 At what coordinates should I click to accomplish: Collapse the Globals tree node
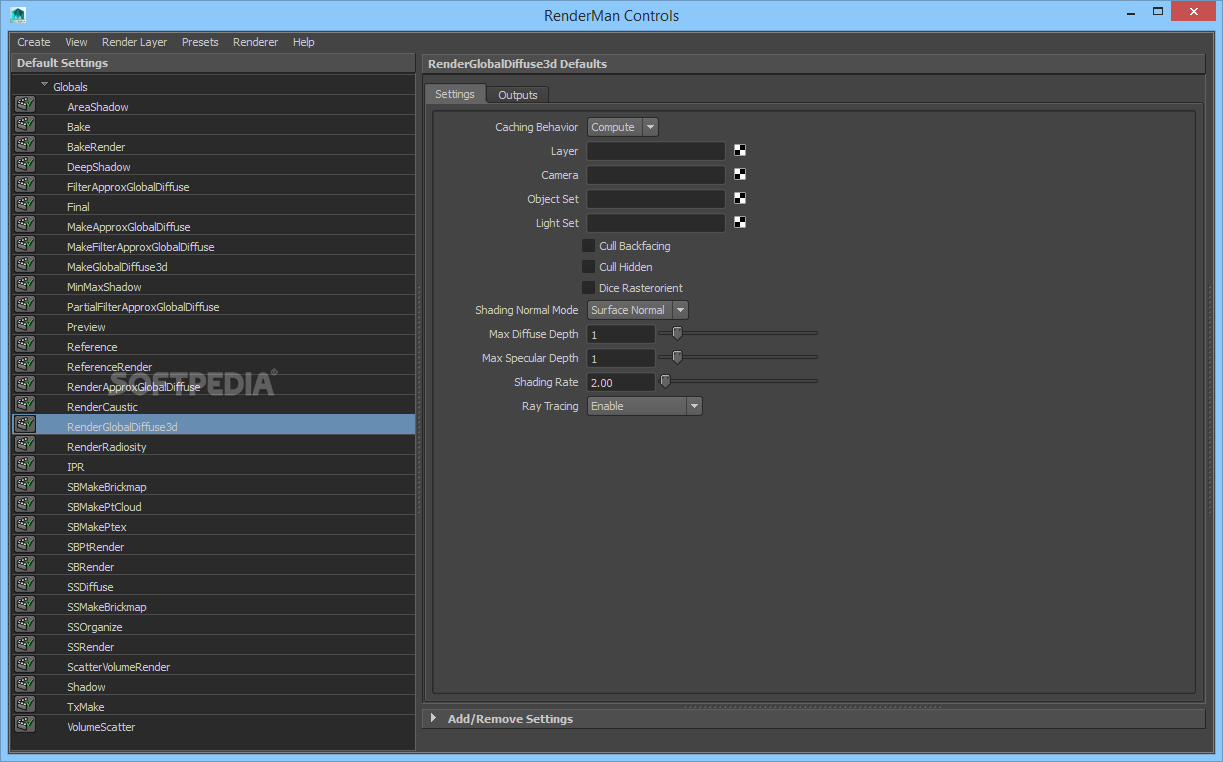pos(45,86)
